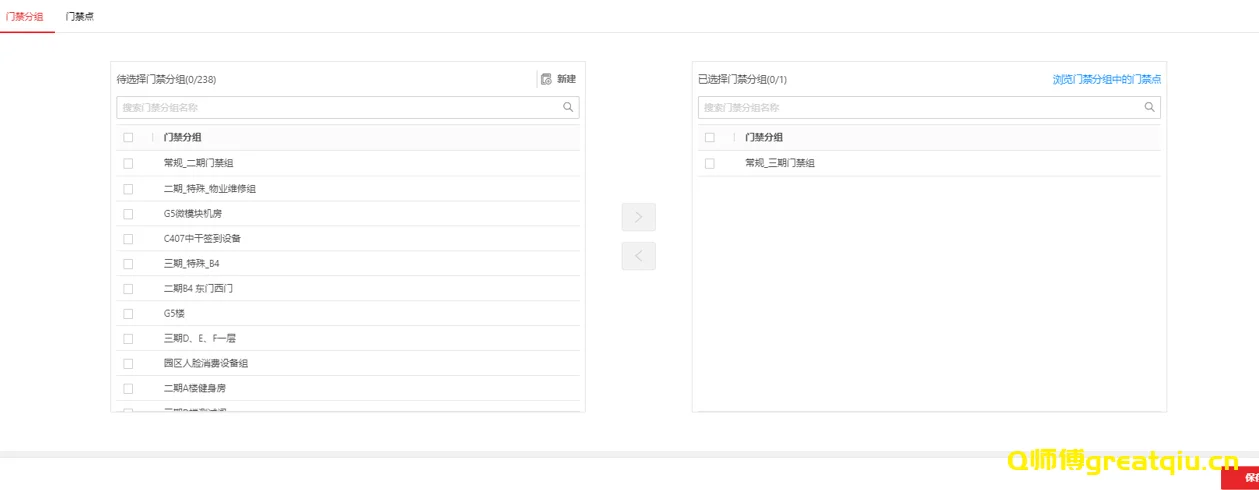Tick the 三期_特殊_B4 checkbox
This screenshot has height=490, width=1259.
128,264
